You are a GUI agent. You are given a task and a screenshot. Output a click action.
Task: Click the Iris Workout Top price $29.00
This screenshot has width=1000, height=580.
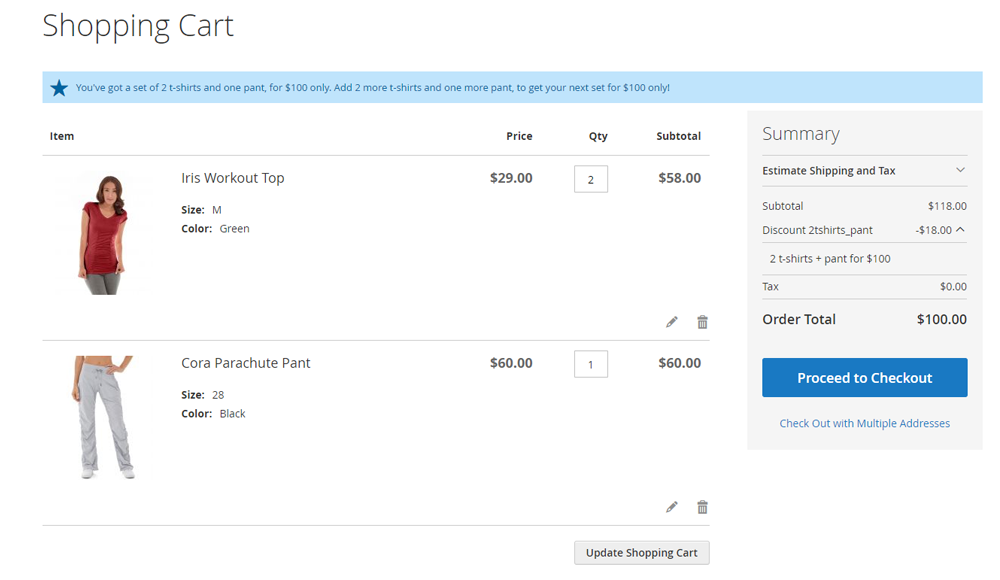coord(511,178)
